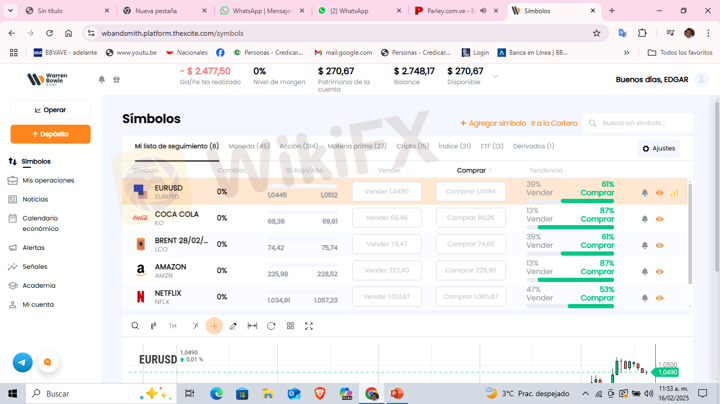Set alert bell for AMAZON row
This screenshot has width=720, height=404.
pyautogui.click(x=645, y=271)
